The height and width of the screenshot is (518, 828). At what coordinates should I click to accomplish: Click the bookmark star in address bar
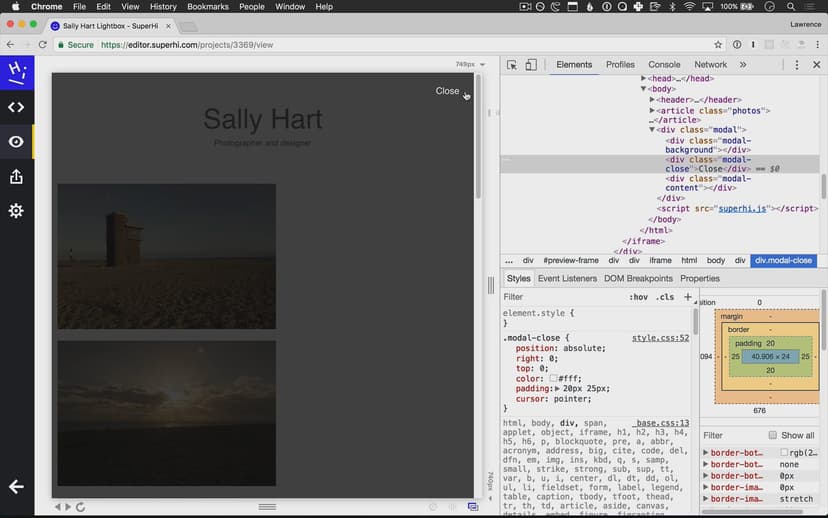click(718, 45)
